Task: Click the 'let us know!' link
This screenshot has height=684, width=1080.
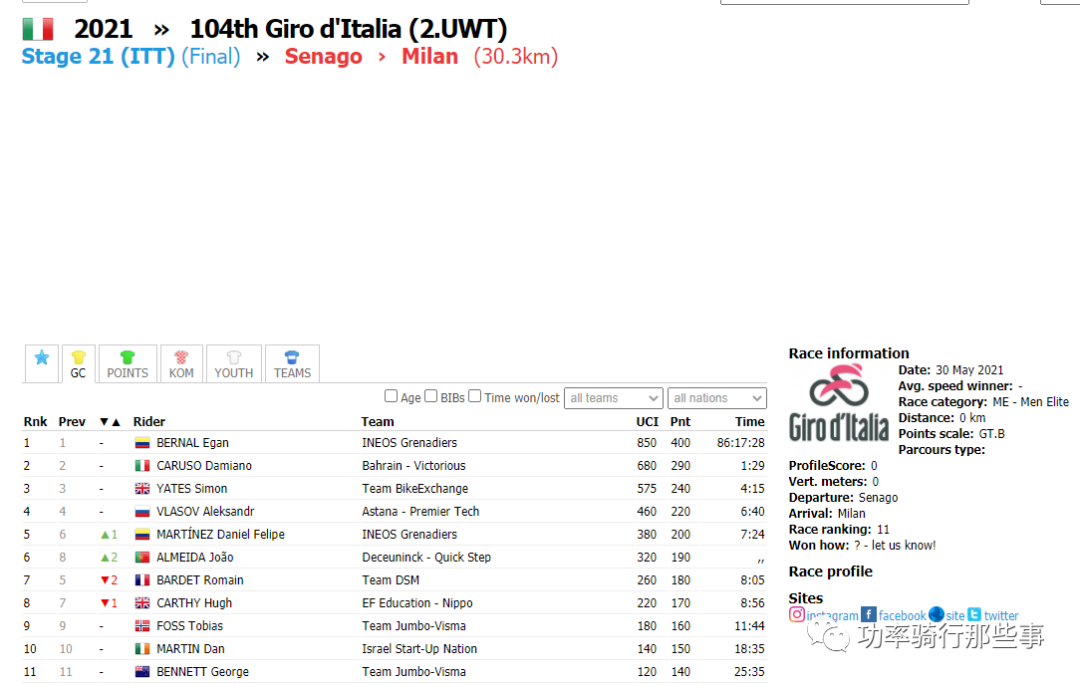Action: 904,546
